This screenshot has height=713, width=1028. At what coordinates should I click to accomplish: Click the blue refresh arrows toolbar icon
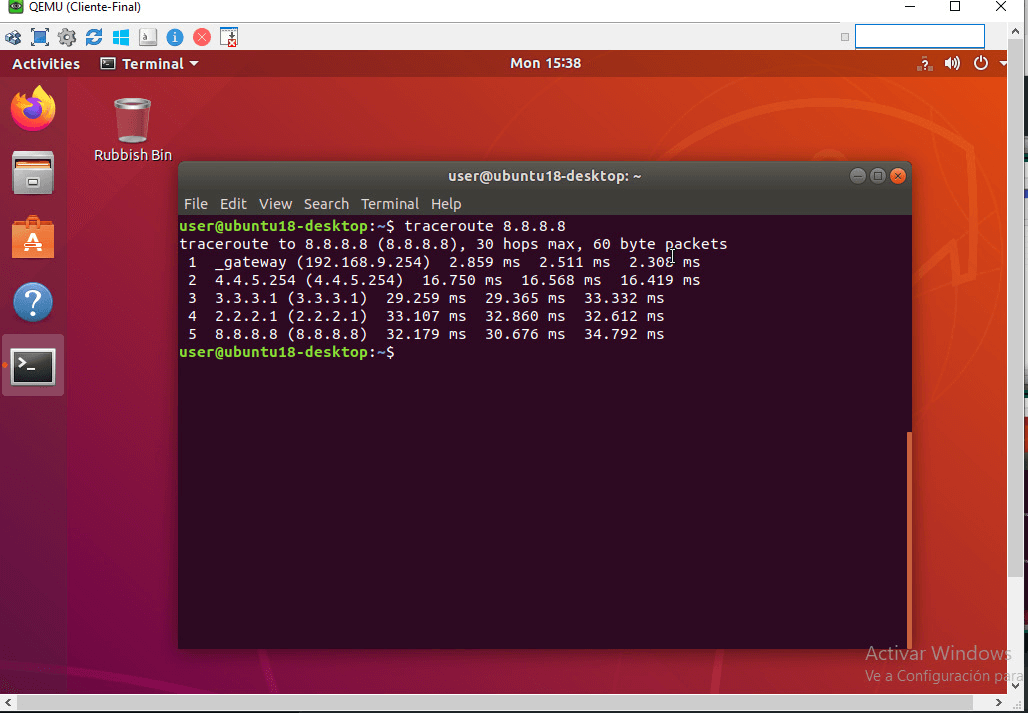point(94,37)
